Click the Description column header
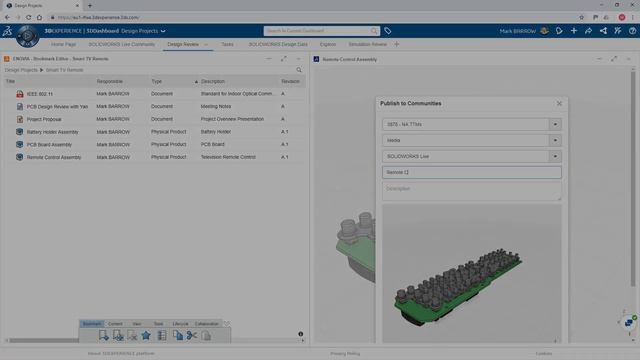640x360 pixels. pos(213,82)
